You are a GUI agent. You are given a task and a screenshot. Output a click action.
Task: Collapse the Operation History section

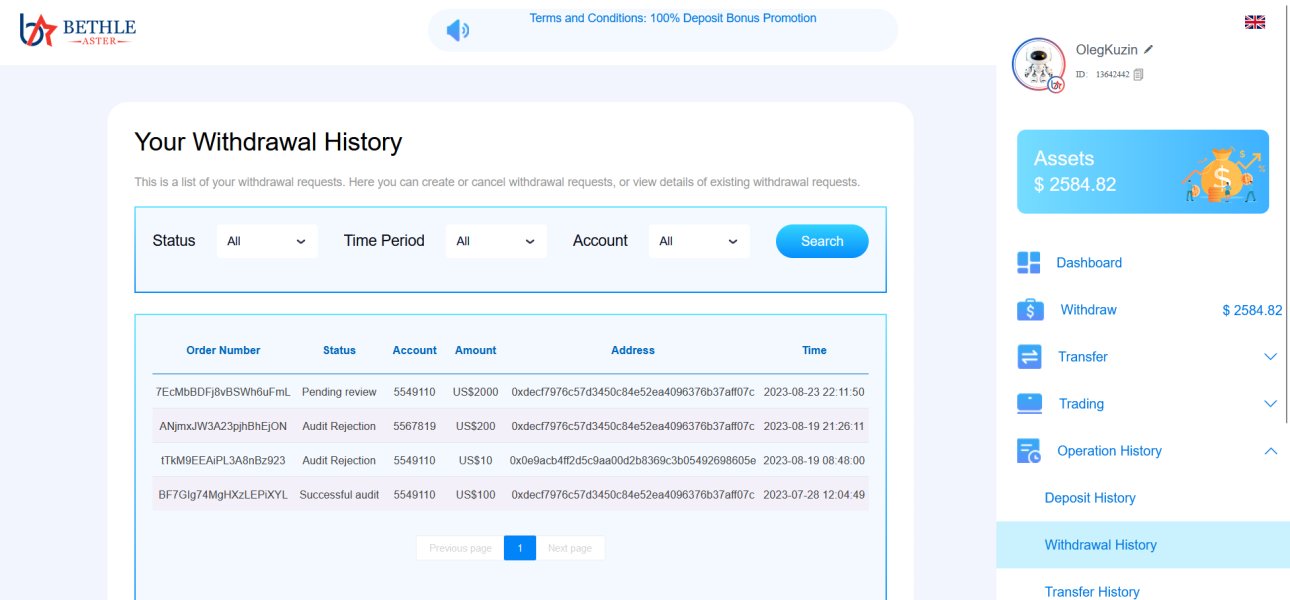point(1270,451)
